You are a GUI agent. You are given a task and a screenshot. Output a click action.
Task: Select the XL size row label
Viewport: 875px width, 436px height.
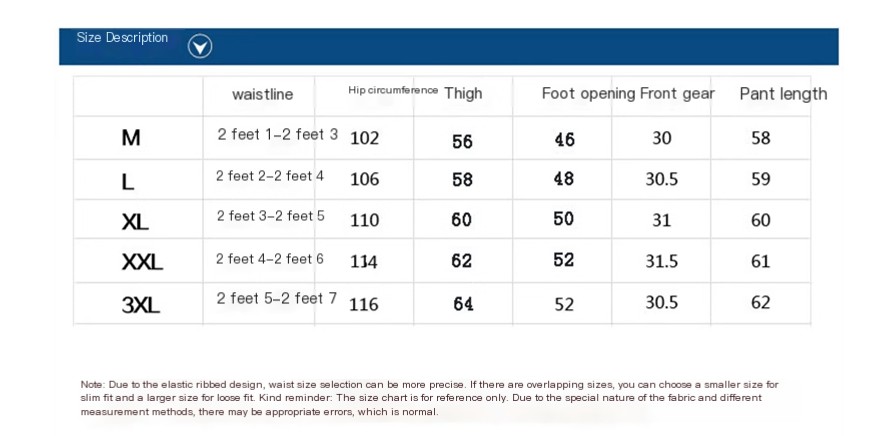click(135, 222)
